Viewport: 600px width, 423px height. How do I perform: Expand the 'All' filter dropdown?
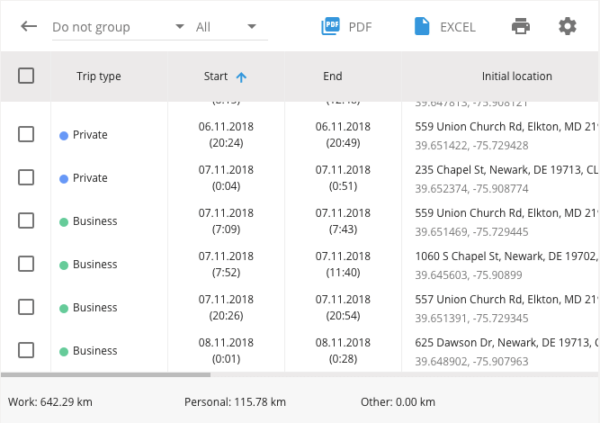pos(227,27)
